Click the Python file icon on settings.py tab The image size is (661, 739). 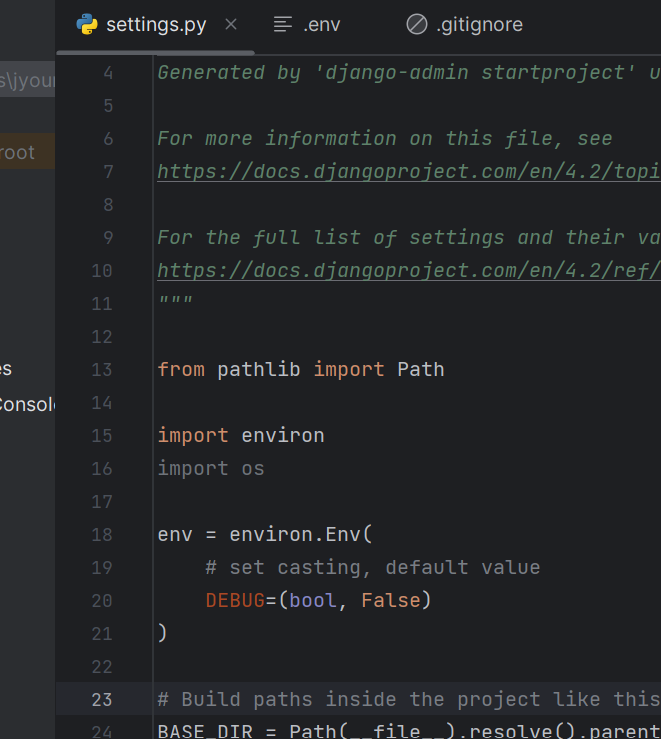pyautogui.click(x=87, y=24)
